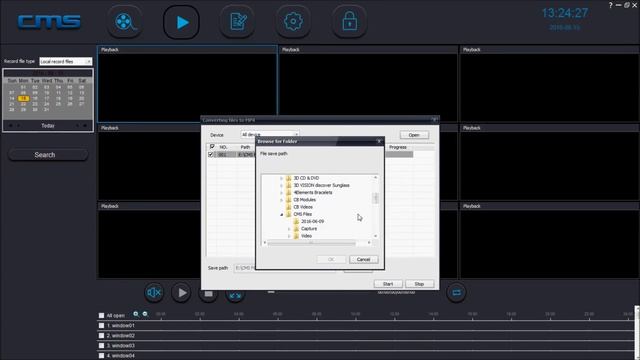Click the stop playback button
Viewport: 640px width, 360px height.
pos(208,295)
